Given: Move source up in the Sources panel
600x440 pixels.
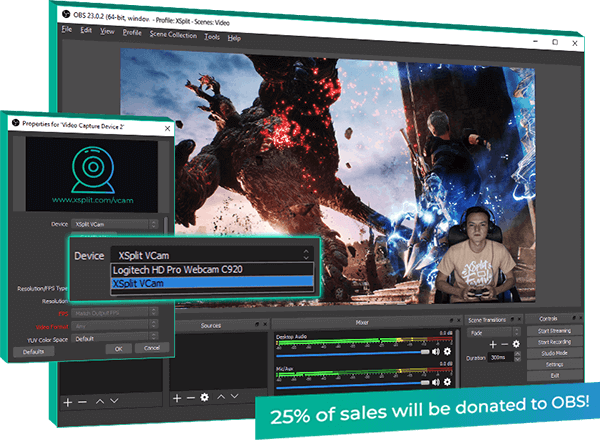Looking at the screenshot, I should coord(221,397).
